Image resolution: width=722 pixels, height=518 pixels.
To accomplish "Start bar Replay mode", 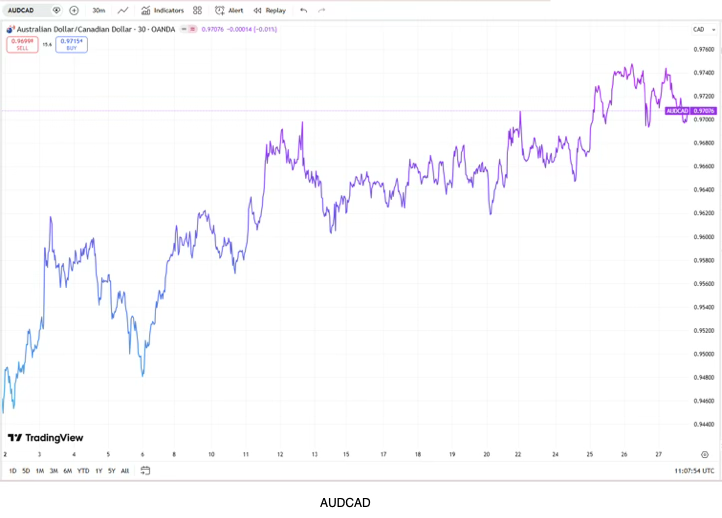I will pos(269,10).
